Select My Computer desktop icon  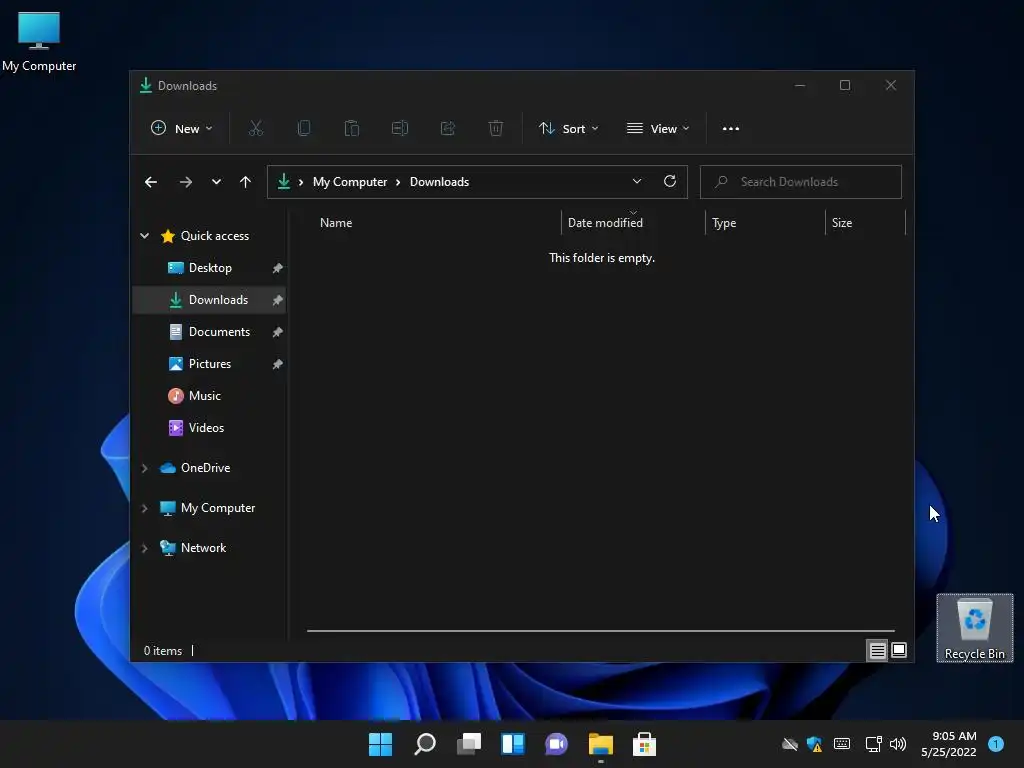point(39,42)
